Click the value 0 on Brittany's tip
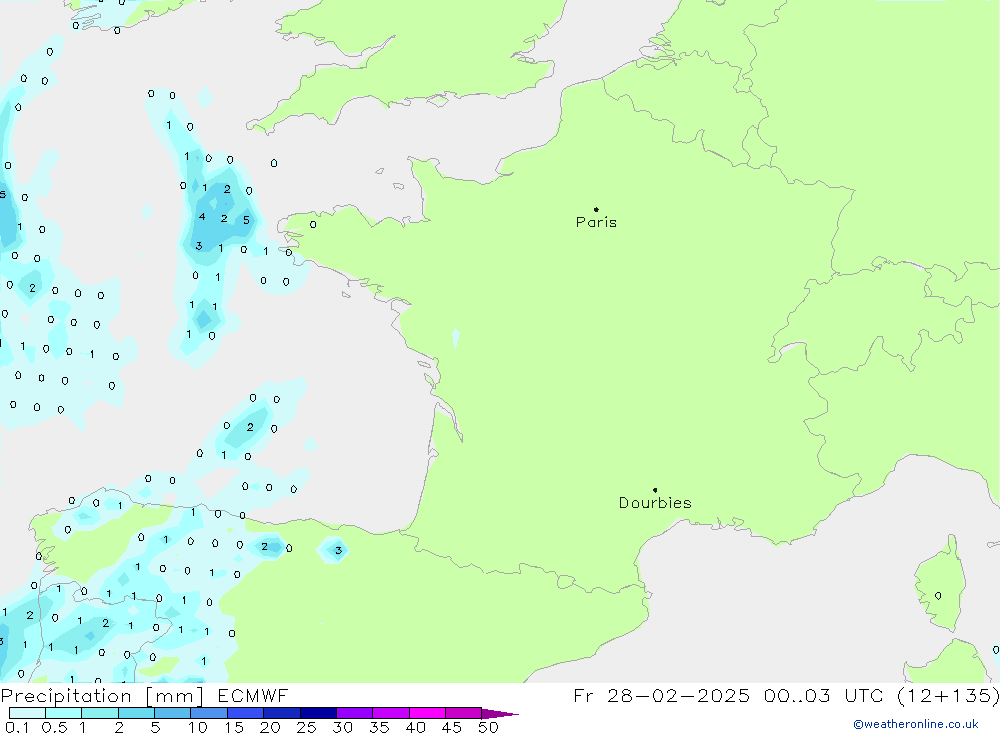1000x733 pixels. [313, 225]
